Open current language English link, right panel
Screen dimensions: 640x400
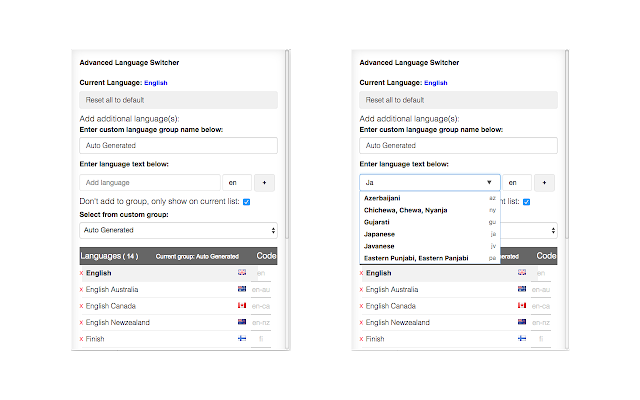(x=436, y=83)
